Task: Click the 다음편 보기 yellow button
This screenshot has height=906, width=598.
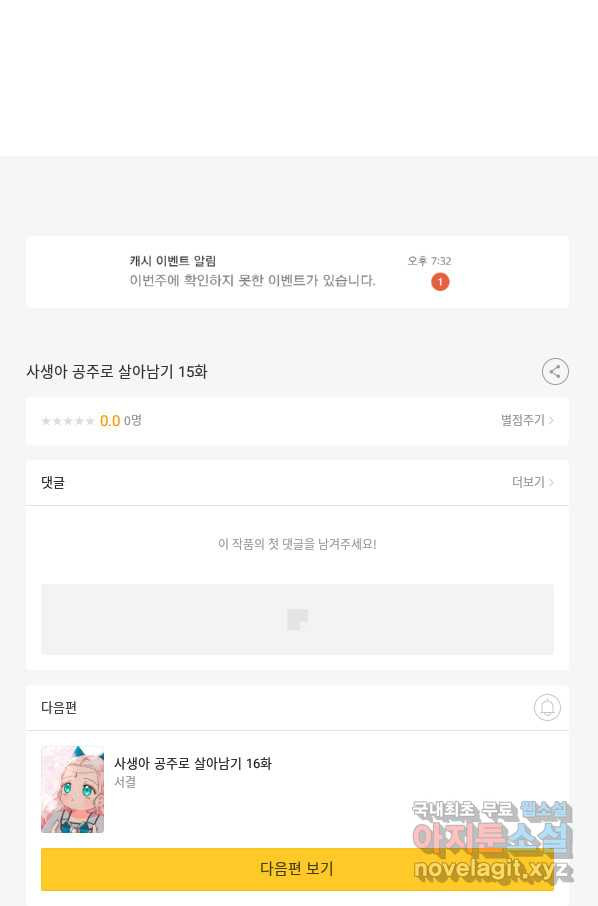Action: (x=298, y=868)
